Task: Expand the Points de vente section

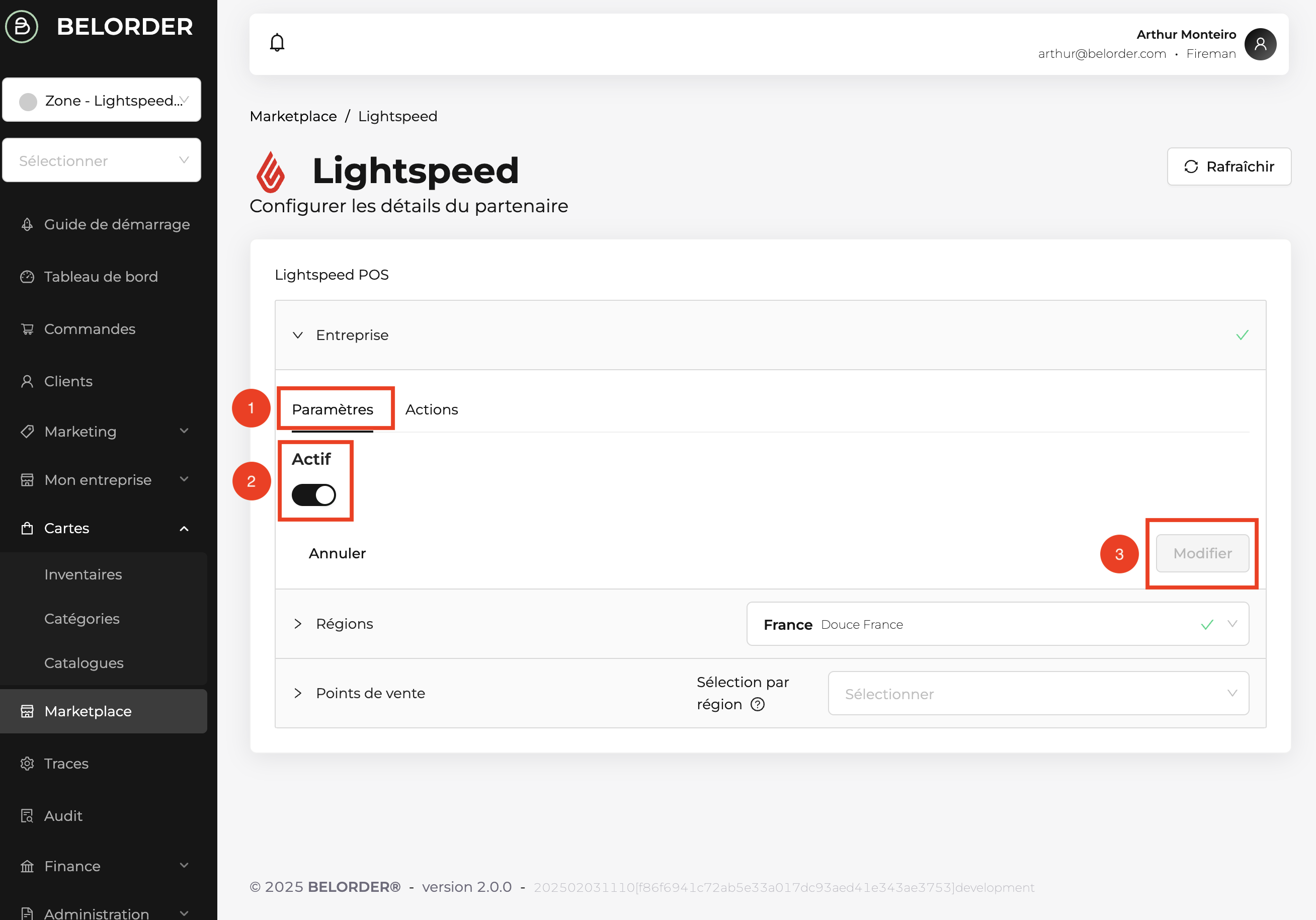Action: 297,693
